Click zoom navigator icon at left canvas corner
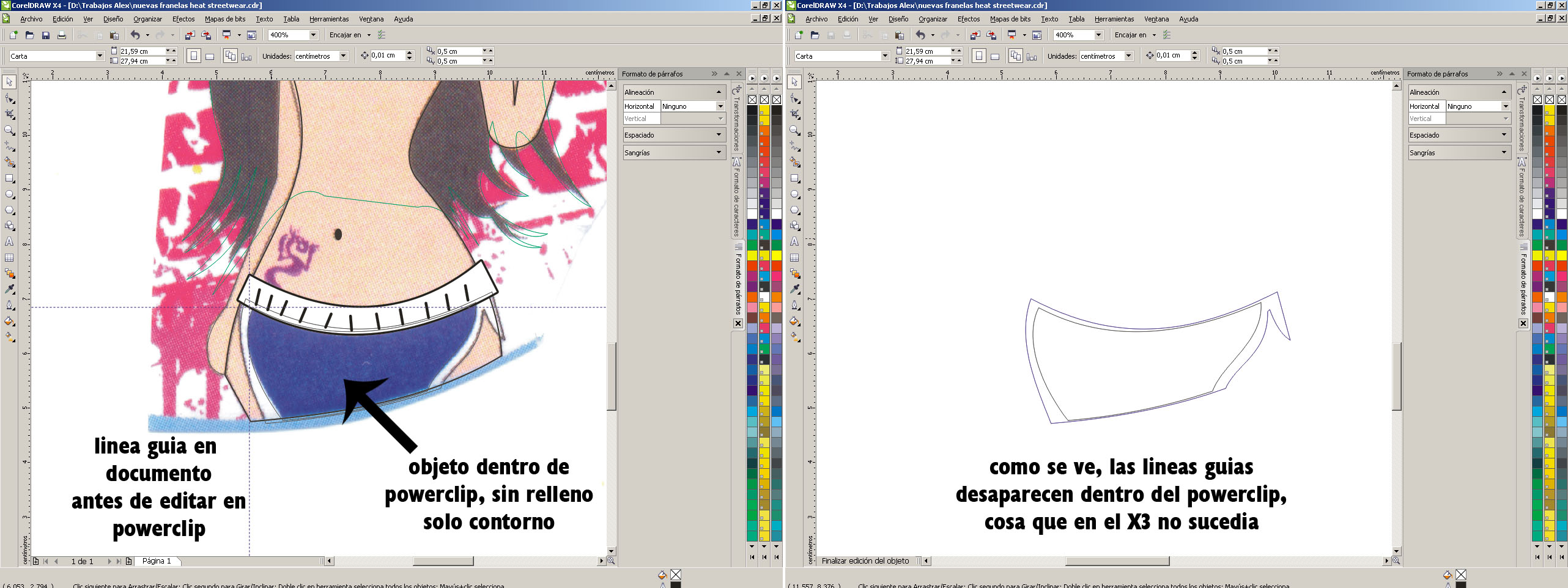This screenshot has width=1568, height=588. click(610, 560)
